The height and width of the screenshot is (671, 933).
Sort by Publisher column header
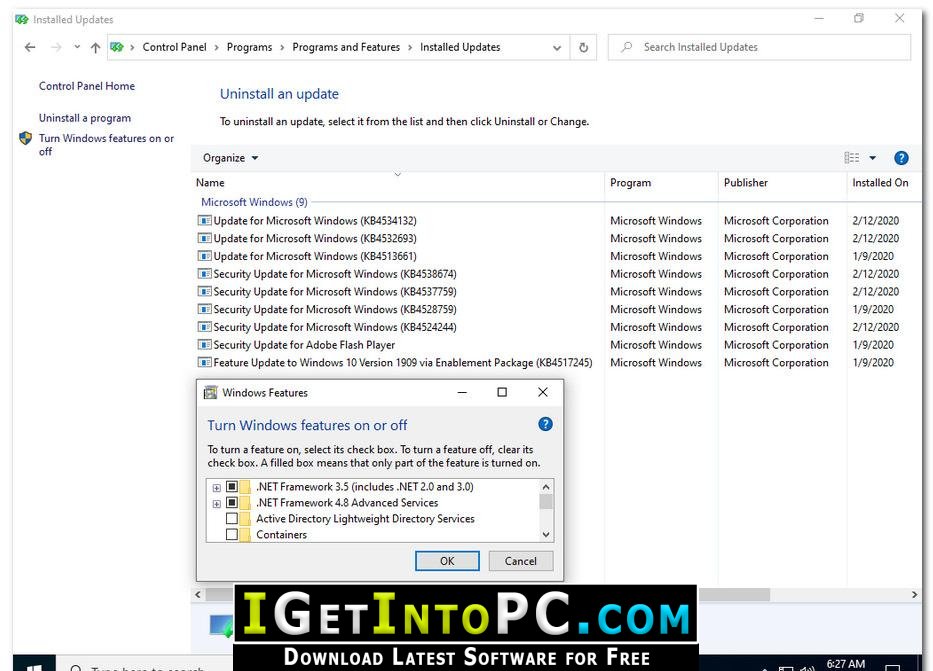click(782, 183)
